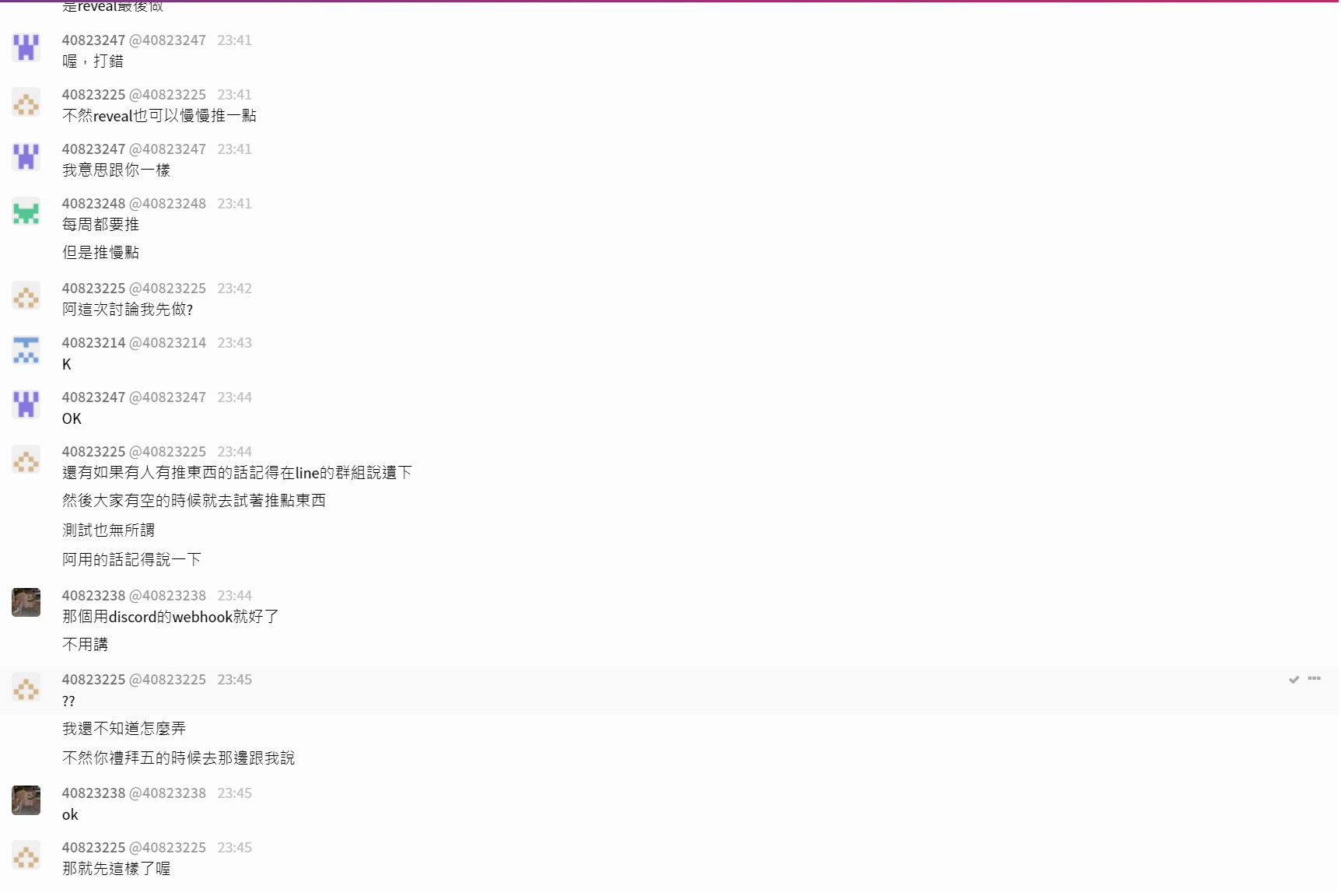Click username 40823248 at 23:41
1341x896 pixels.
[x=93, y=203]
